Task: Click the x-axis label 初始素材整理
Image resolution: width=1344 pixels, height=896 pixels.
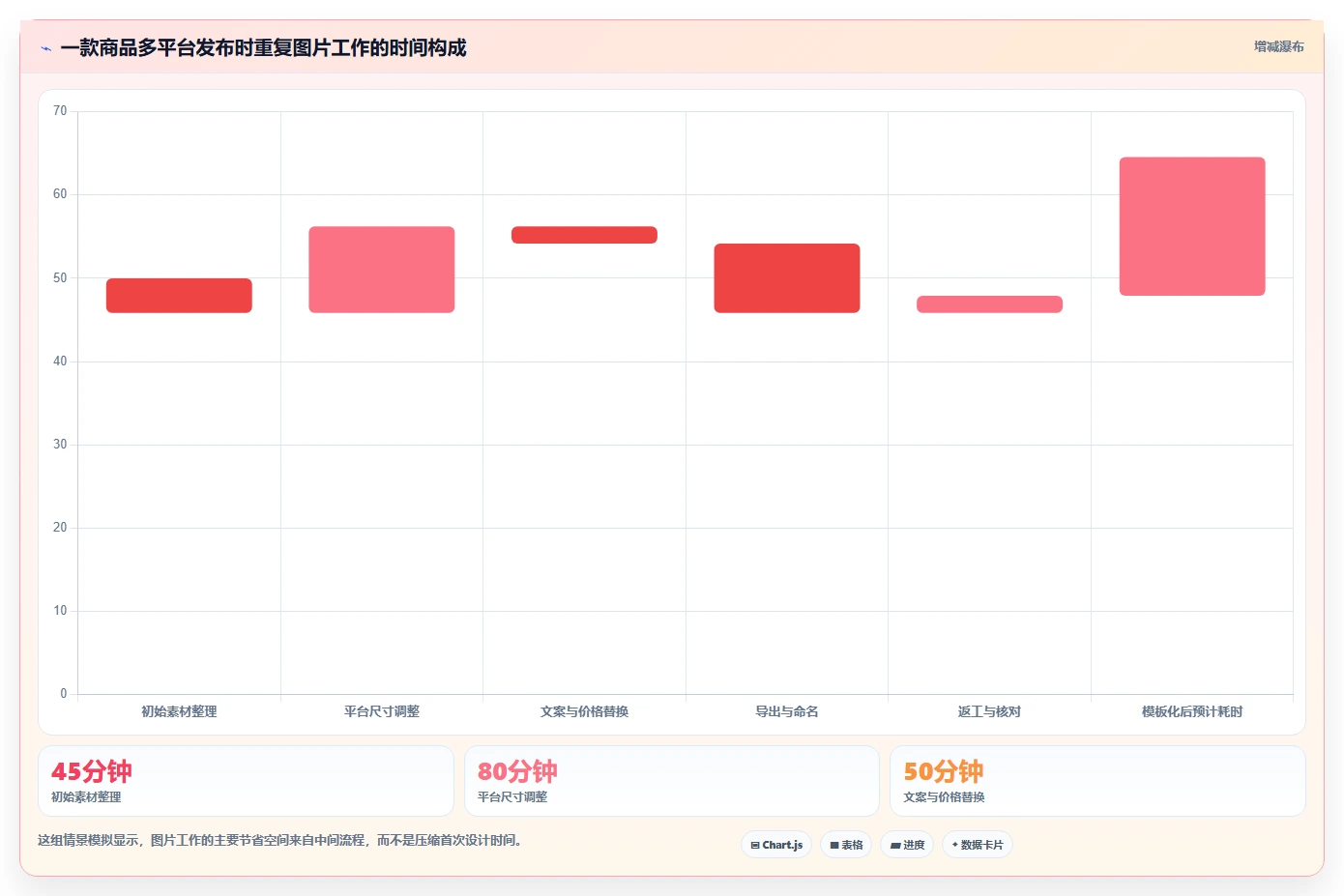Action: tap(179, 711)
